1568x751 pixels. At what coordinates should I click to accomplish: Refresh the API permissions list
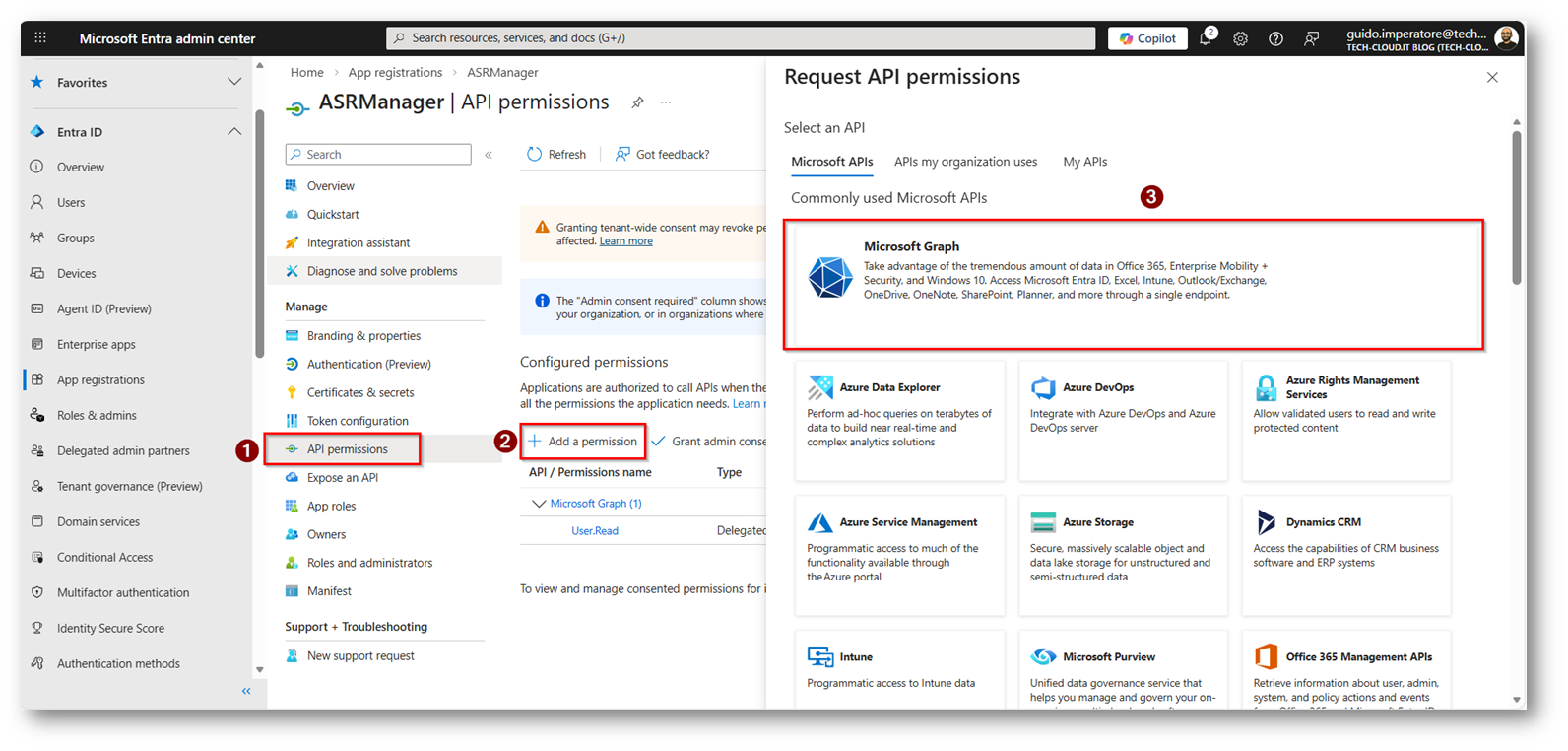pyautogui.click(x=556, y=154)
